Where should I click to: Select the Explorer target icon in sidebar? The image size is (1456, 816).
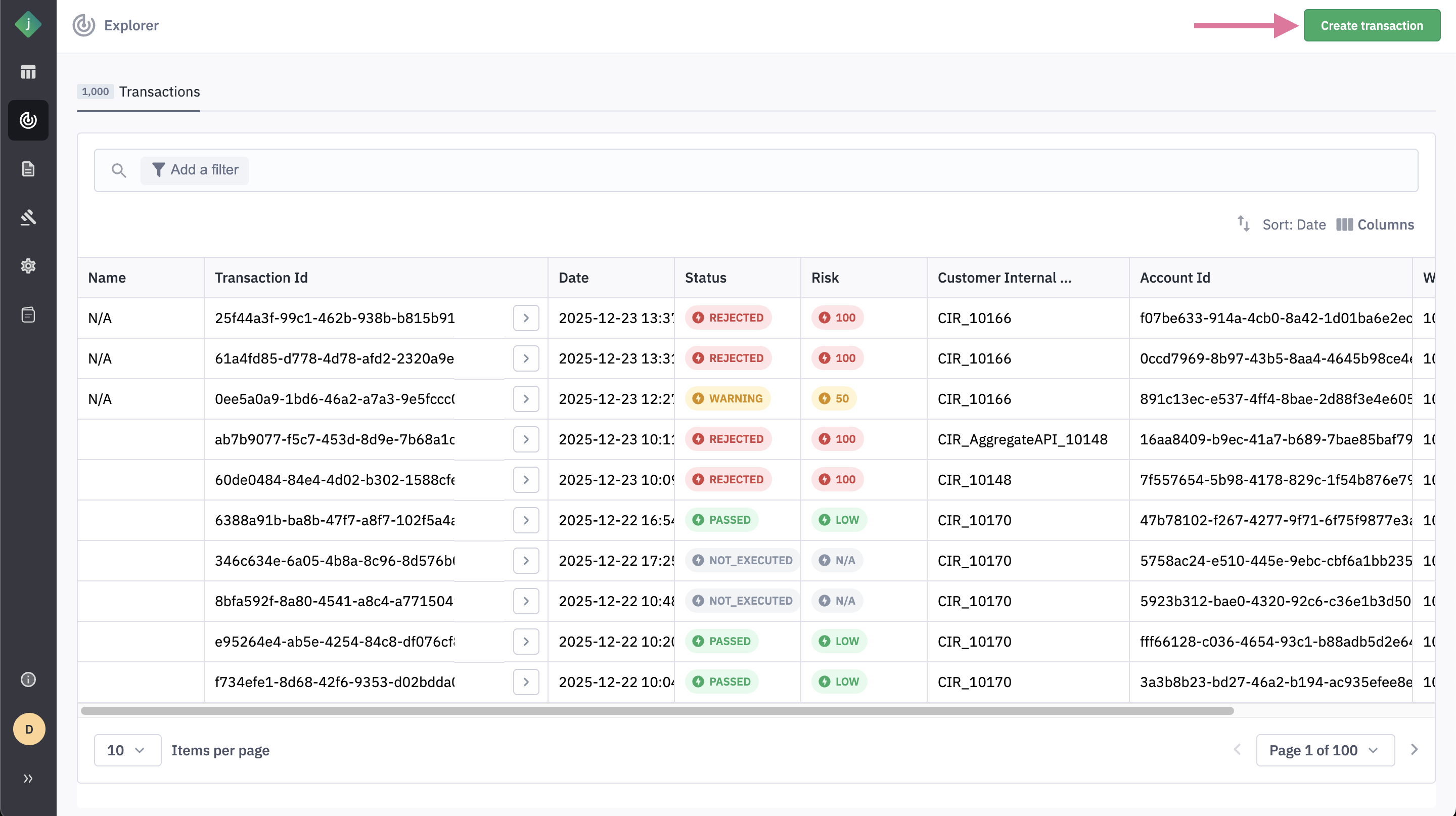tap(28, 120)
